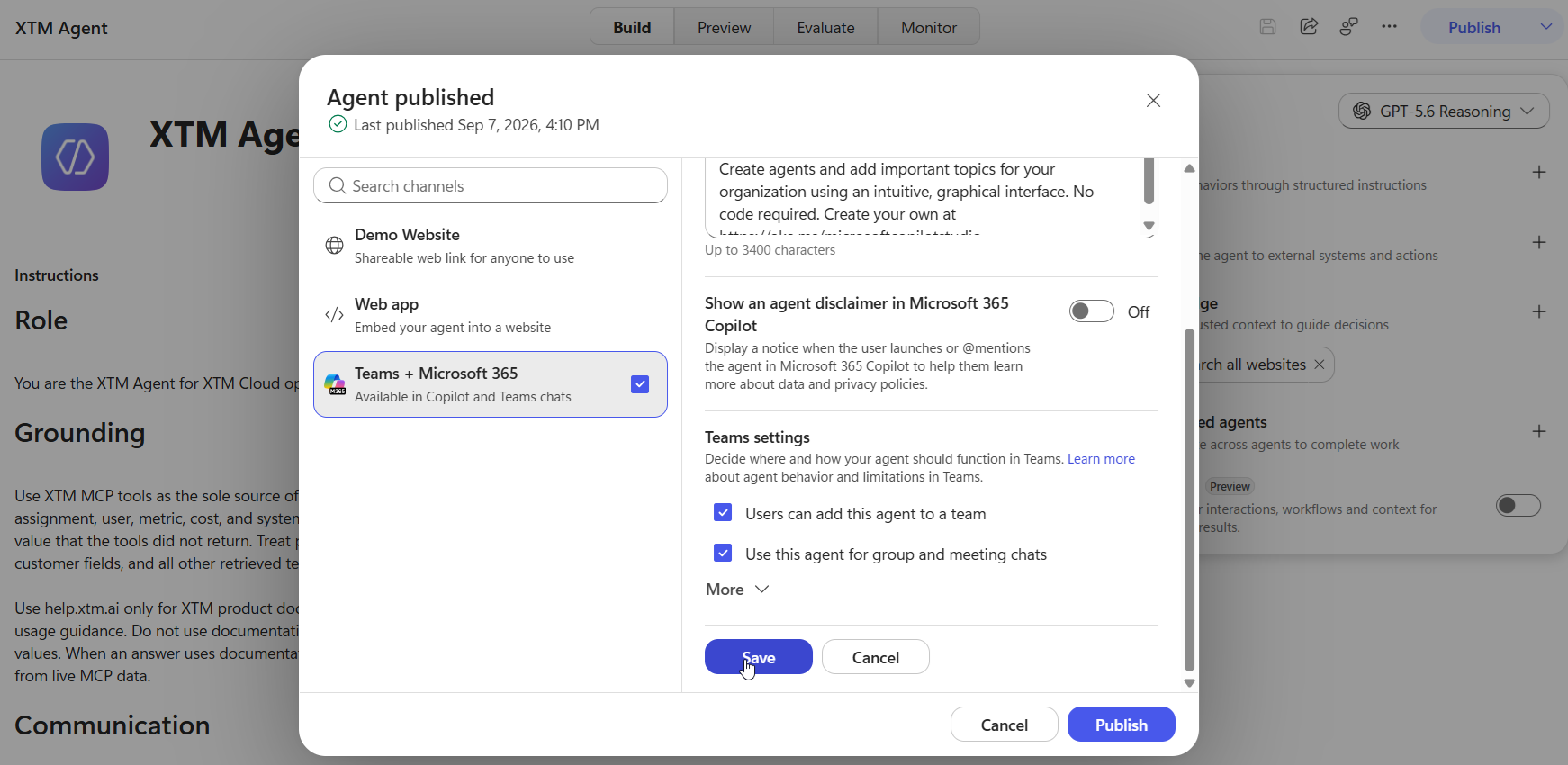The width and height of the screenshot is (1568, 765).
Task: Click Cancel in the dialog footer
Action: pyautogui.click(x=1005, y=724)
